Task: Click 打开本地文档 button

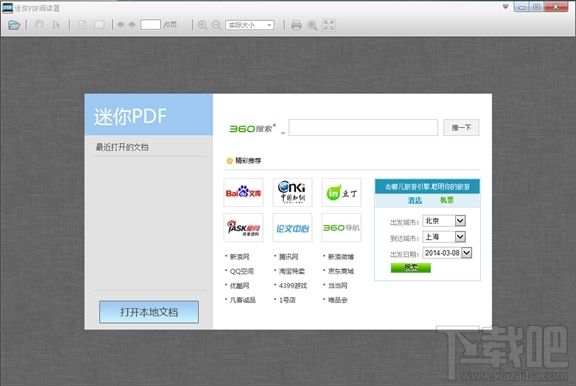Action: click(149, 312)
